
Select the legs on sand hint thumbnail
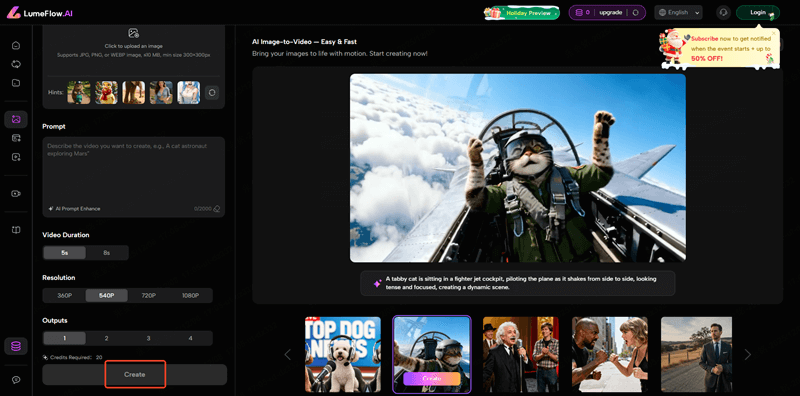(134, 93)
